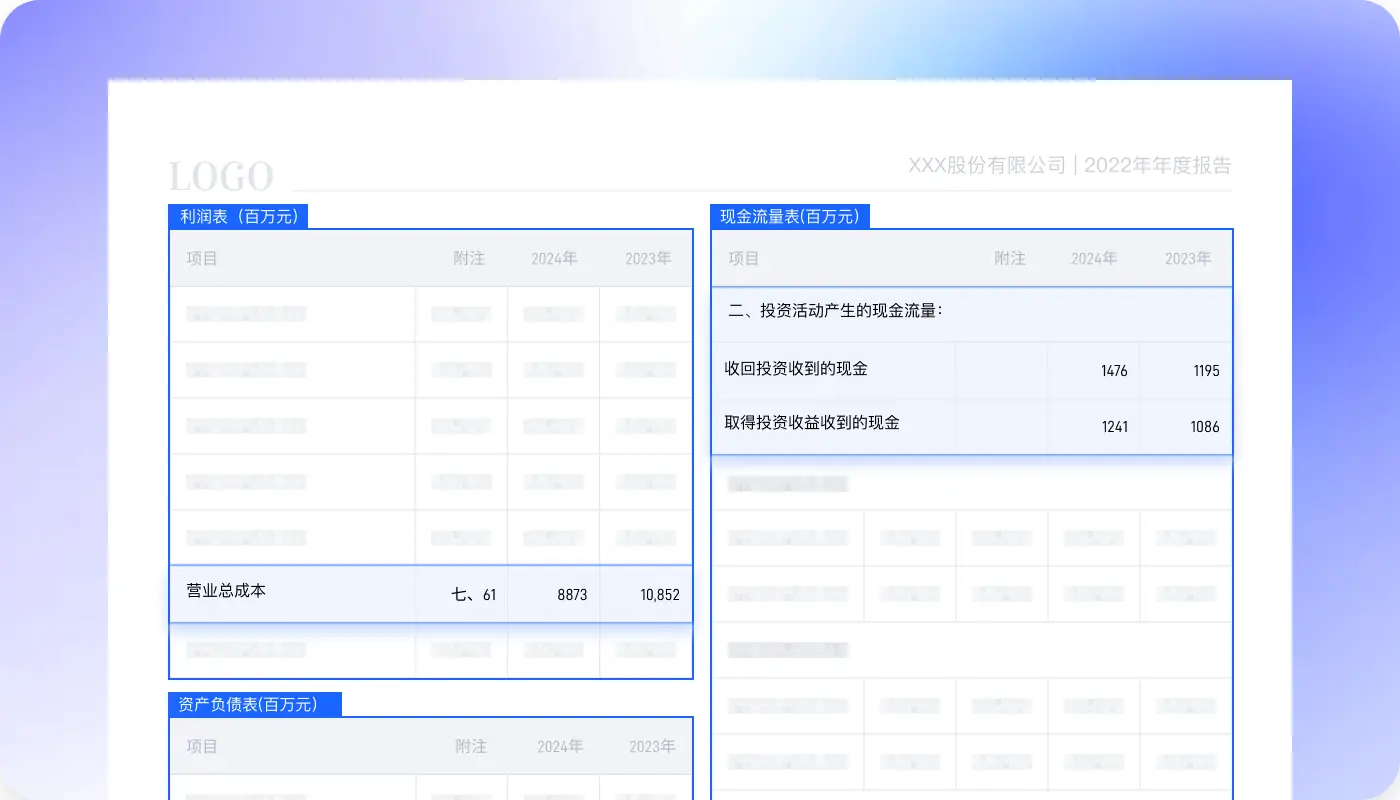Click the 10,852 value for 营业总成本
Image resolution: width=1400 pixels, height=800 pixels.
pos(659,593)
